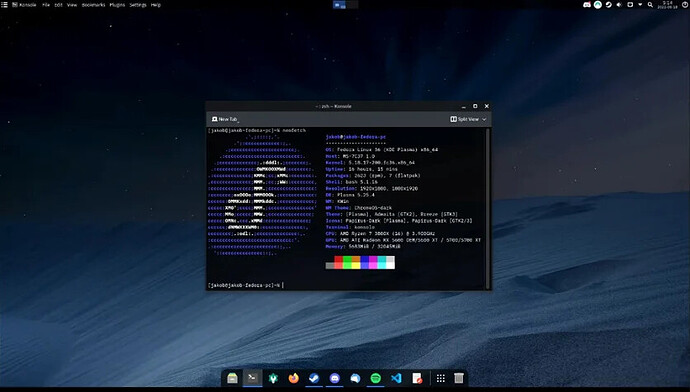Click the round white tray icon in top panel
Screen dimensions: 690x392
click(x=598, y=5)
